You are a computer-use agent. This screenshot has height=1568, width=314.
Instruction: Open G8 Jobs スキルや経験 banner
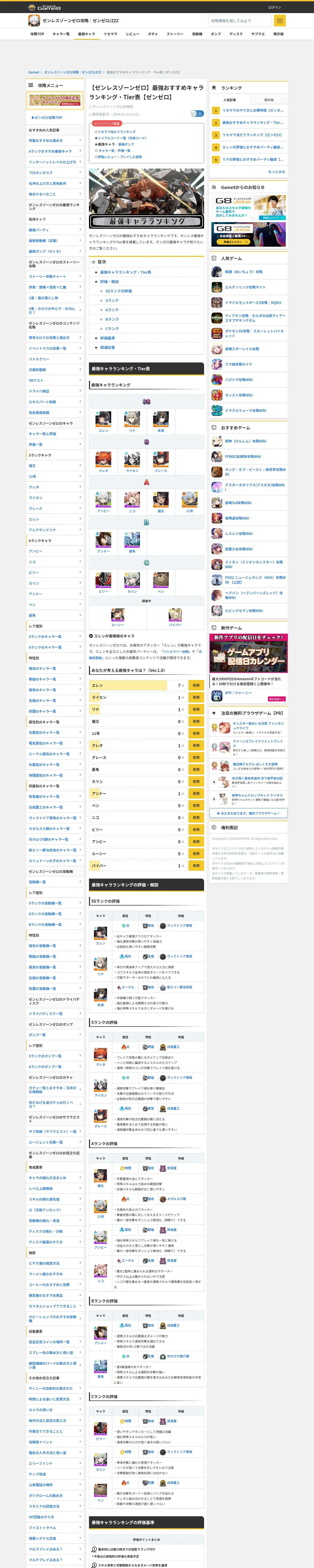coord(249,207)
